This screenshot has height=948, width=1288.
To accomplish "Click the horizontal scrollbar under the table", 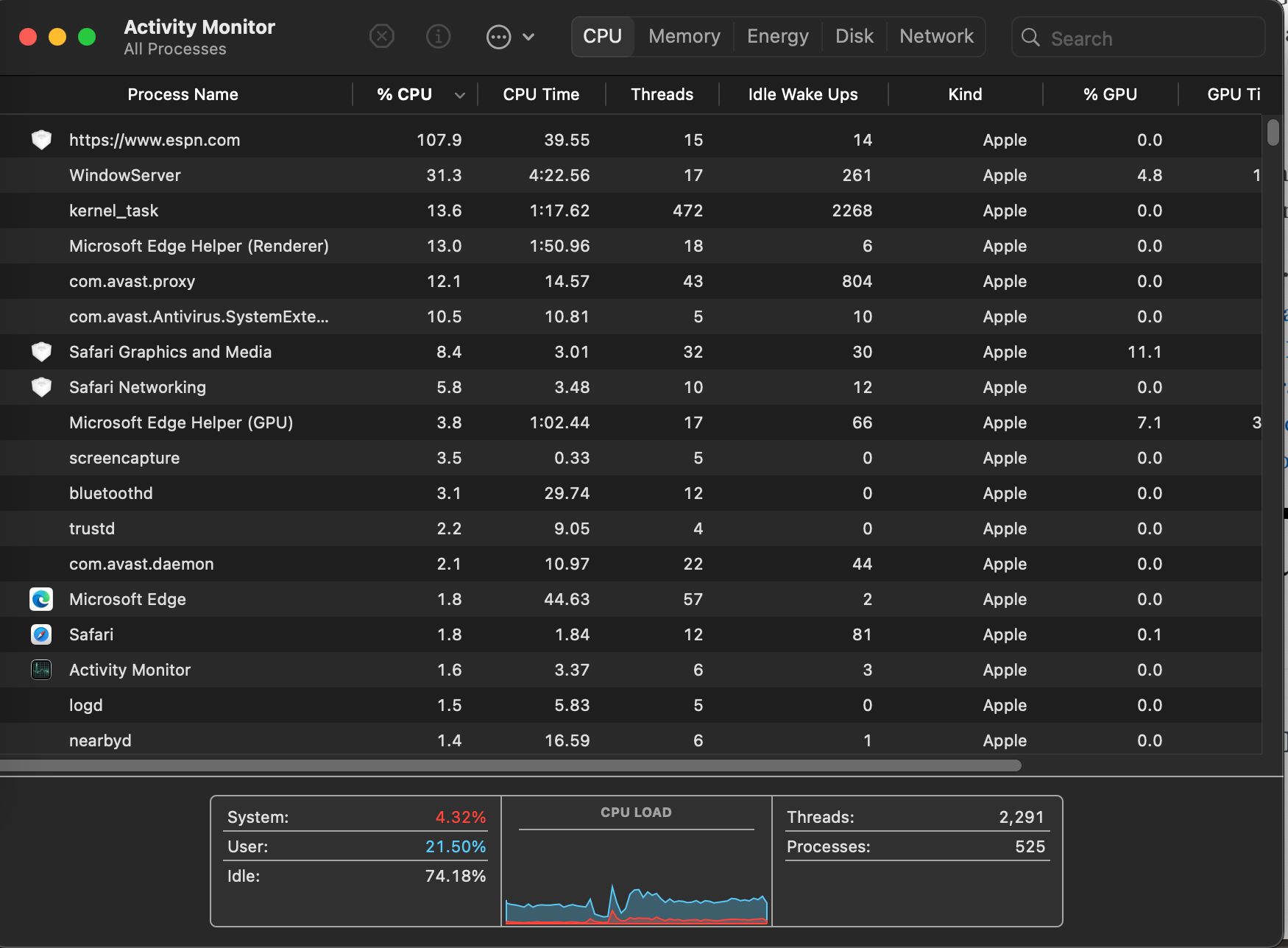I will [509, 765].
